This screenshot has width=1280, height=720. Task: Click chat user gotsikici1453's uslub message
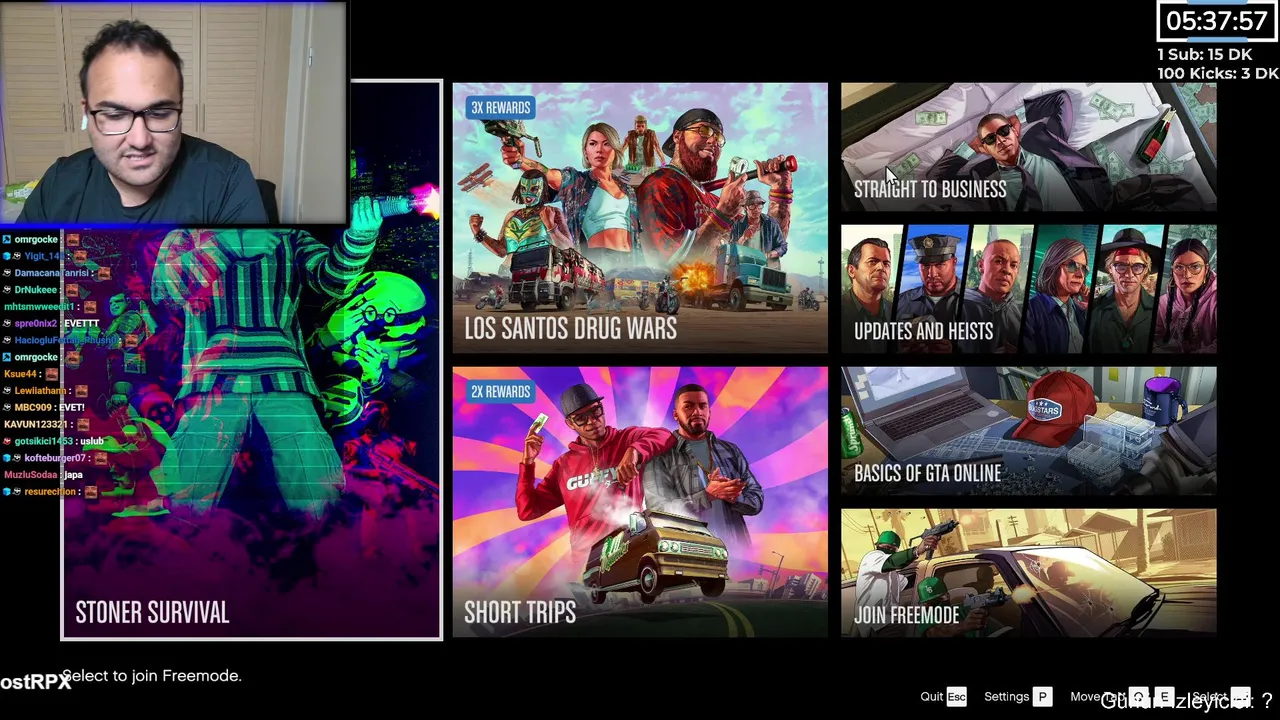tap(91, 441)
